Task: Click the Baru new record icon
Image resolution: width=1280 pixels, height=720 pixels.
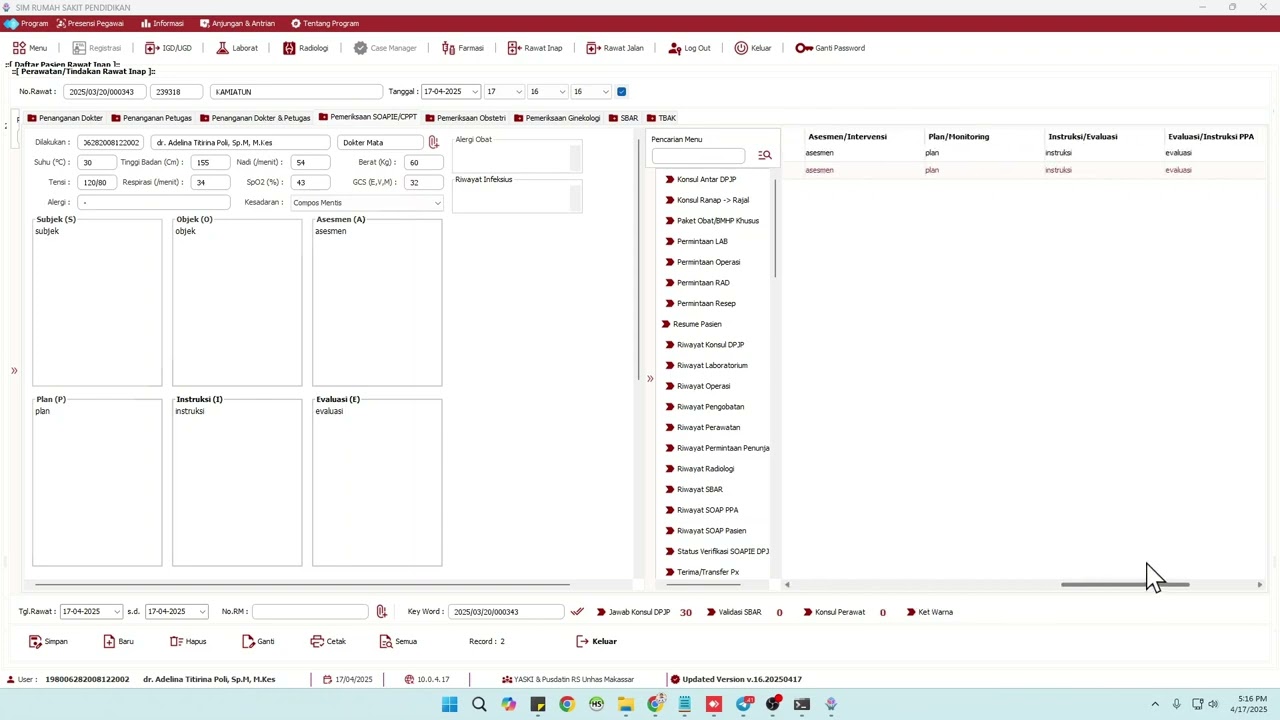Action: click(109, 641)
